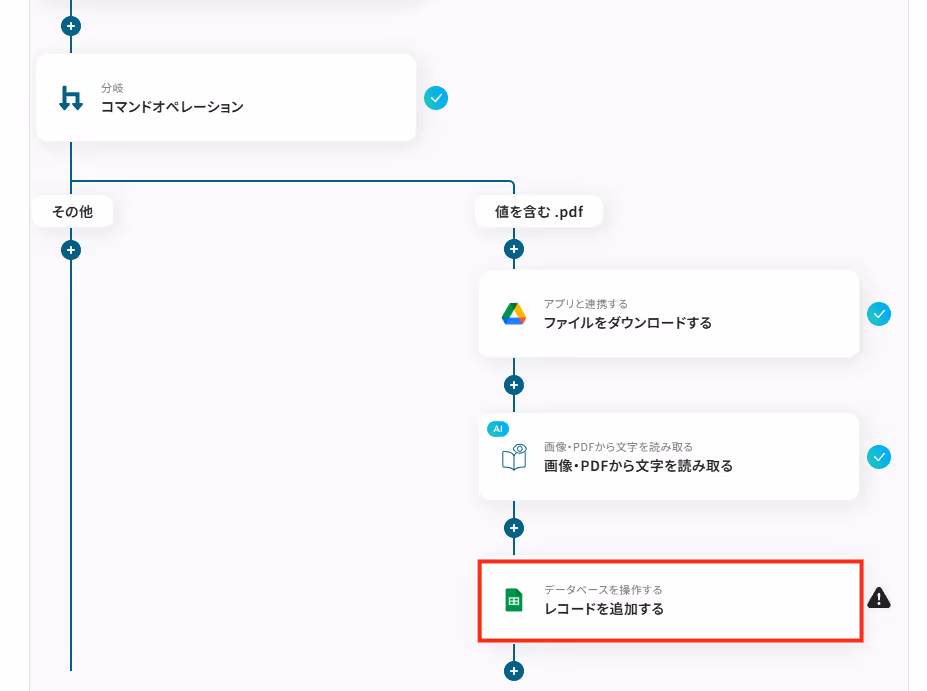
Task: Click the AI badge on the OCR card
Action: (x=498, y=429)
